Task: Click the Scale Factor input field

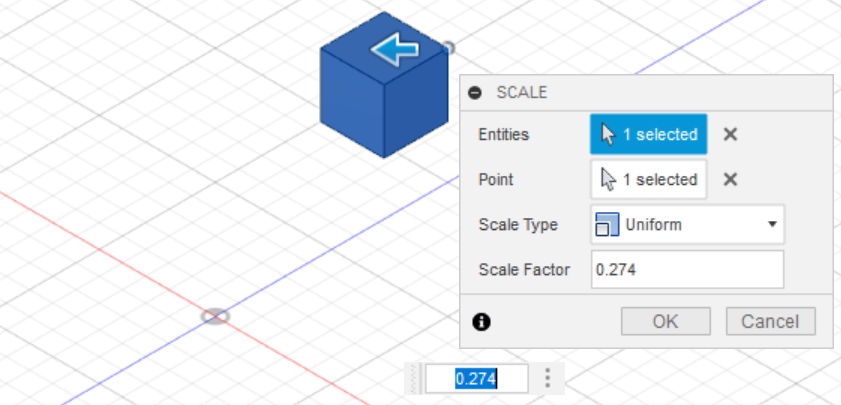Action: [x=688, y=269]
